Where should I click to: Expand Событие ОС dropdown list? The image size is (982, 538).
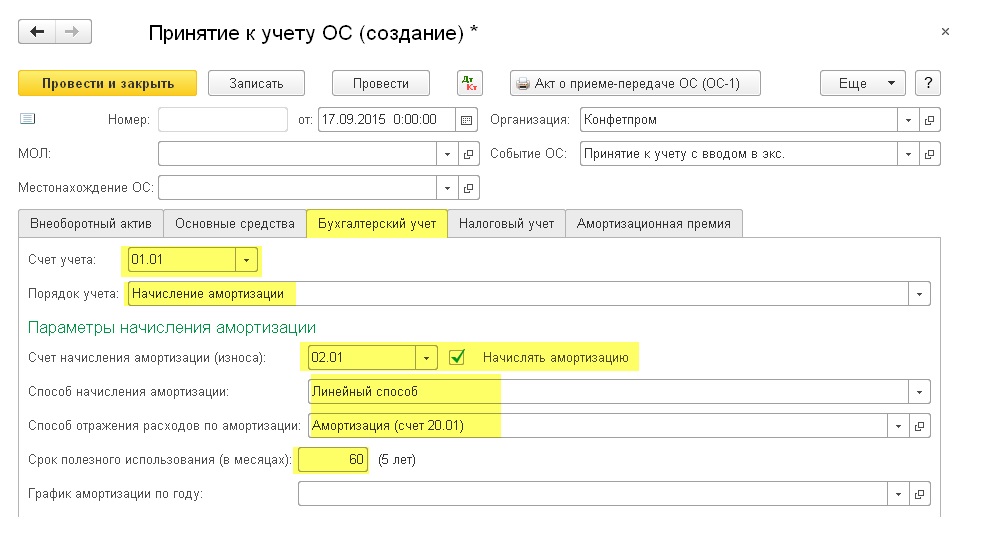[x=908, y=153]
